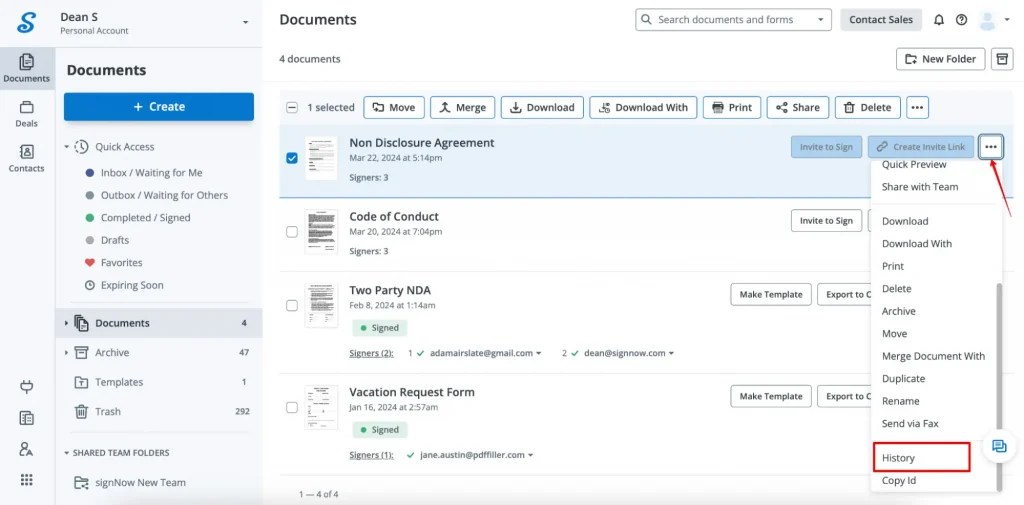Uncheck the Non Disclosure Agreement checkbox
This screenshot has height=505, width=1024.
click(x=292, y=158)
